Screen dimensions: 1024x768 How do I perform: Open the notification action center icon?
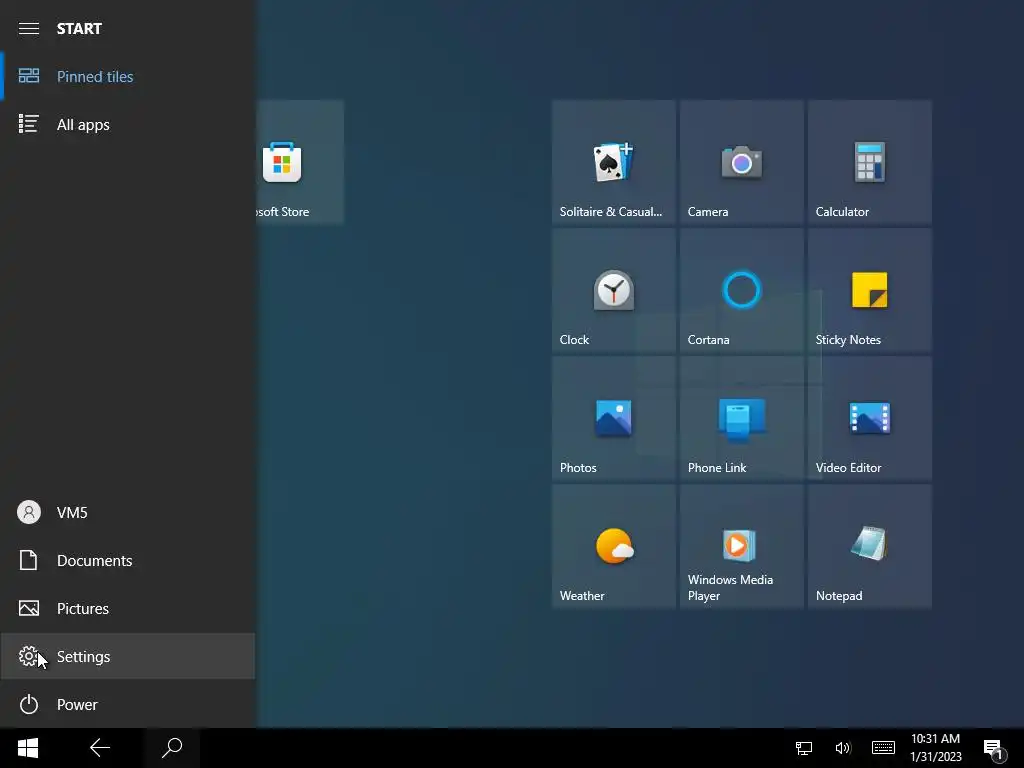pos(995,749)
